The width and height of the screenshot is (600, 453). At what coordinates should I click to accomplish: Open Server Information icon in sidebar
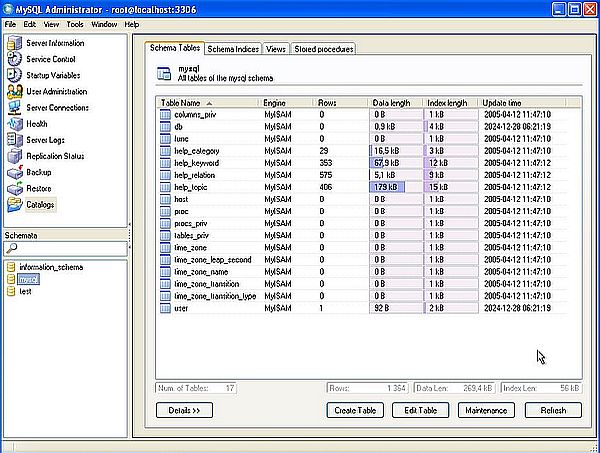click(x=15, y=43)
